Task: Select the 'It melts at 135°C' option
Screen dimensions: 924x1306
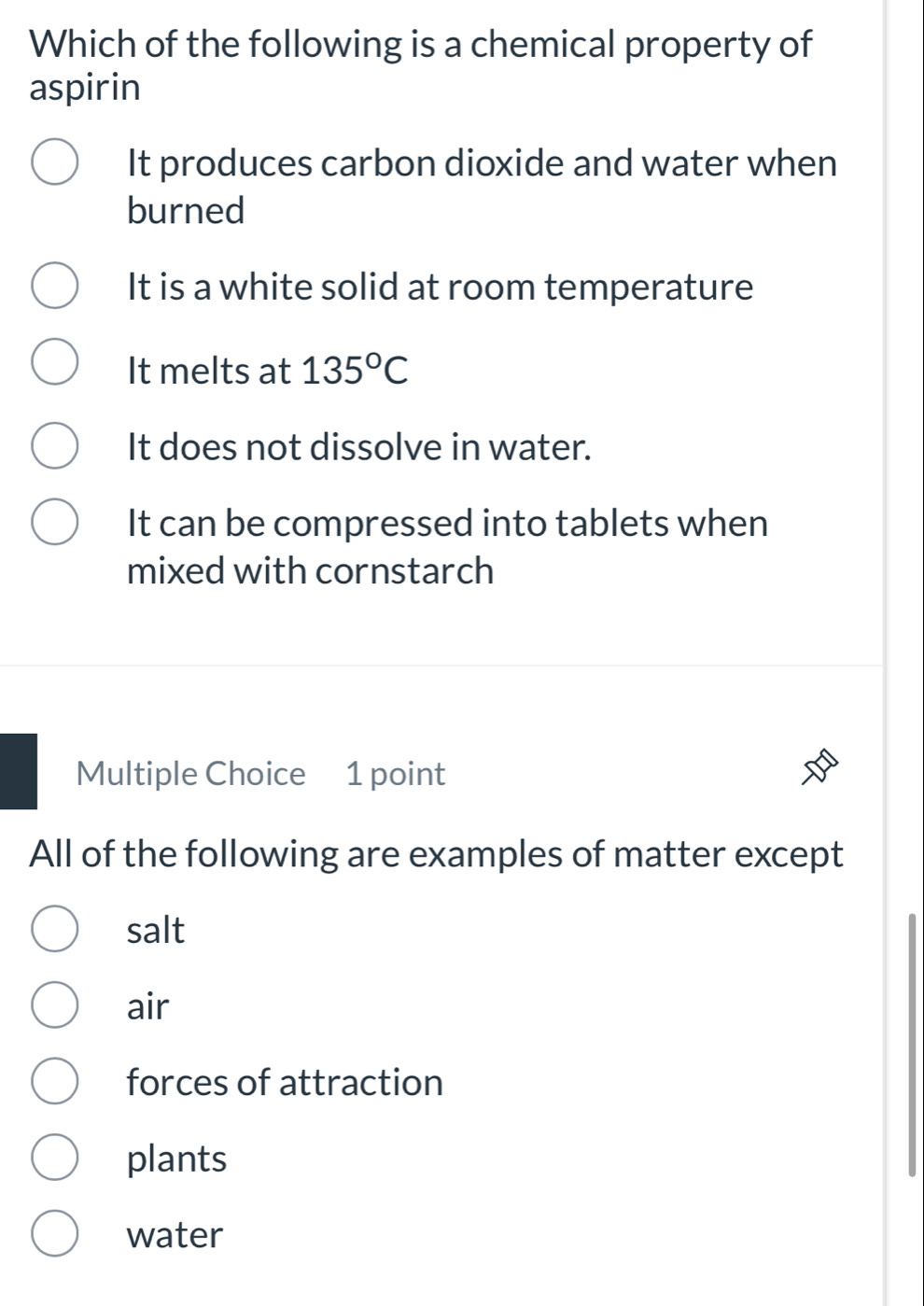Action: (53, 363)
